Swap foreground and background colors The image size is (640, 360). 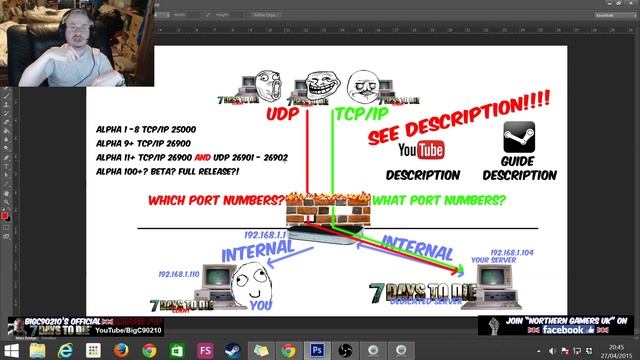9,210
